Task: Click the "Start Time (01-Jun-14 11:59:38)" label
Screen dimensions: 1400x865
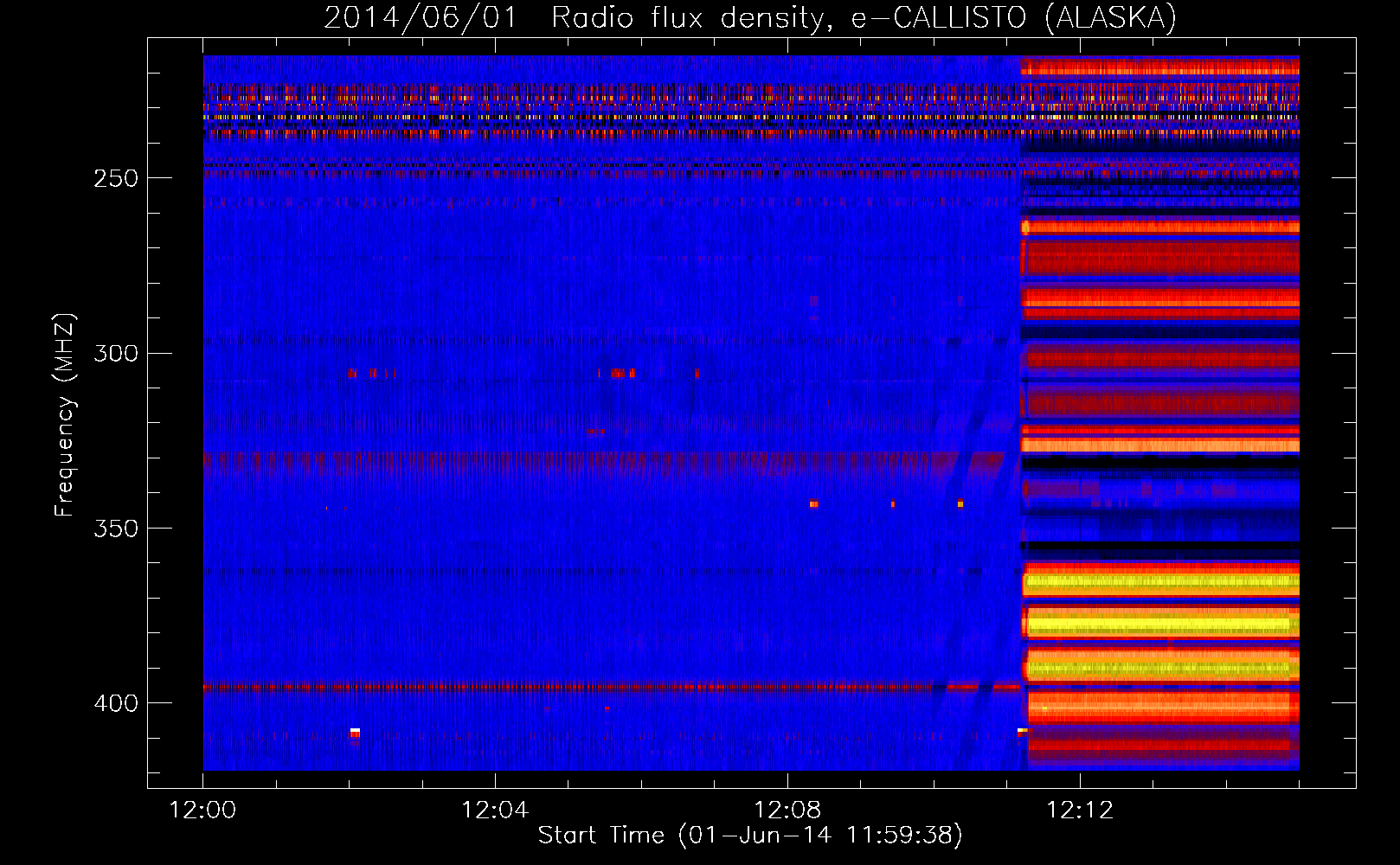Action: (750, 836)
